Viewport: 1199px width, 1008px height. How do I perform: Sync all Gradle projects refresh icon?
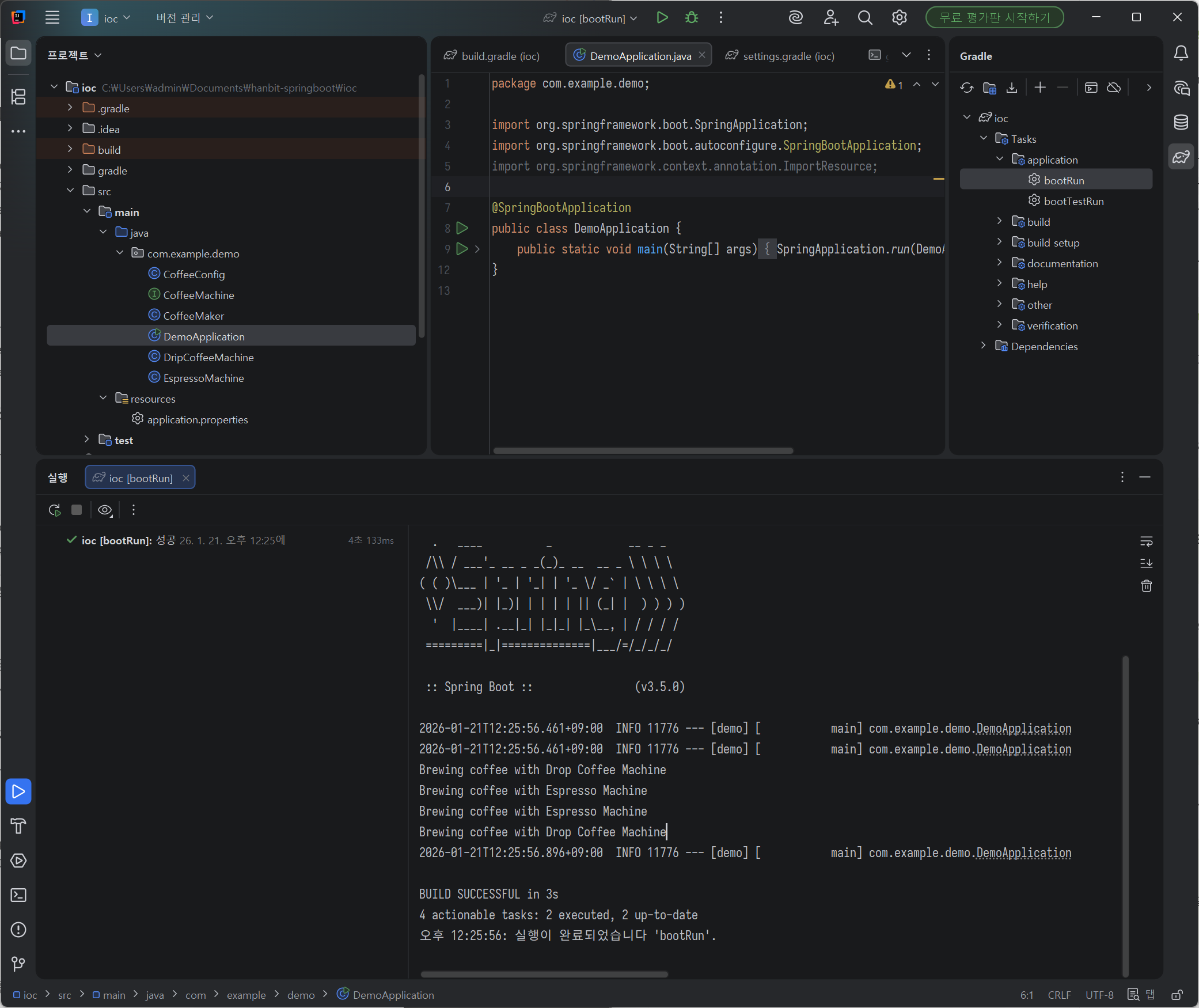point(967,88)
